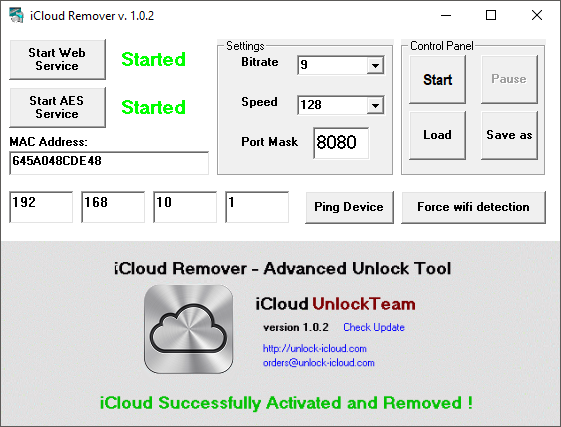Click the Ping Device button
The image size is (561, 427).
(349, 207)
